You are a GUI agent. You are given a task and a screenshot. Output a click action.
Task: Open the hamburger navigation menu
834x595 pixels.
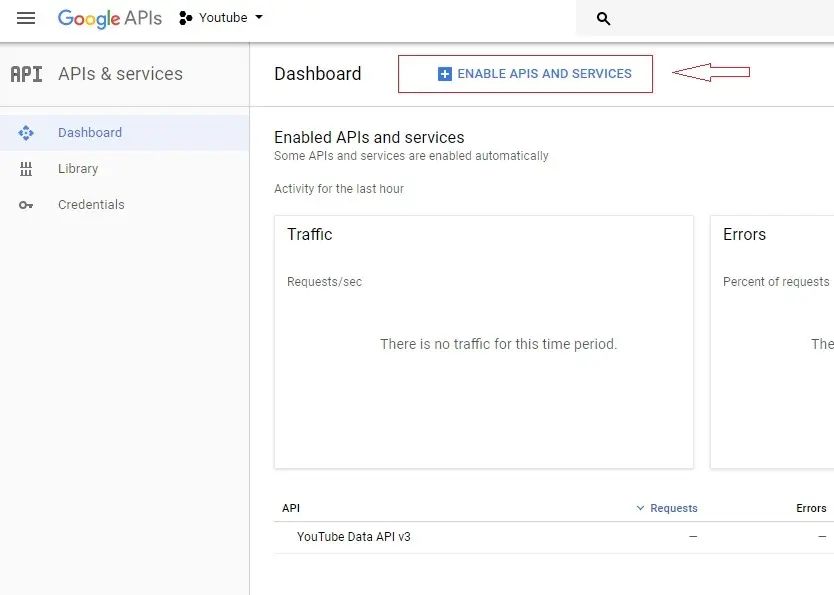pos(26,18)
